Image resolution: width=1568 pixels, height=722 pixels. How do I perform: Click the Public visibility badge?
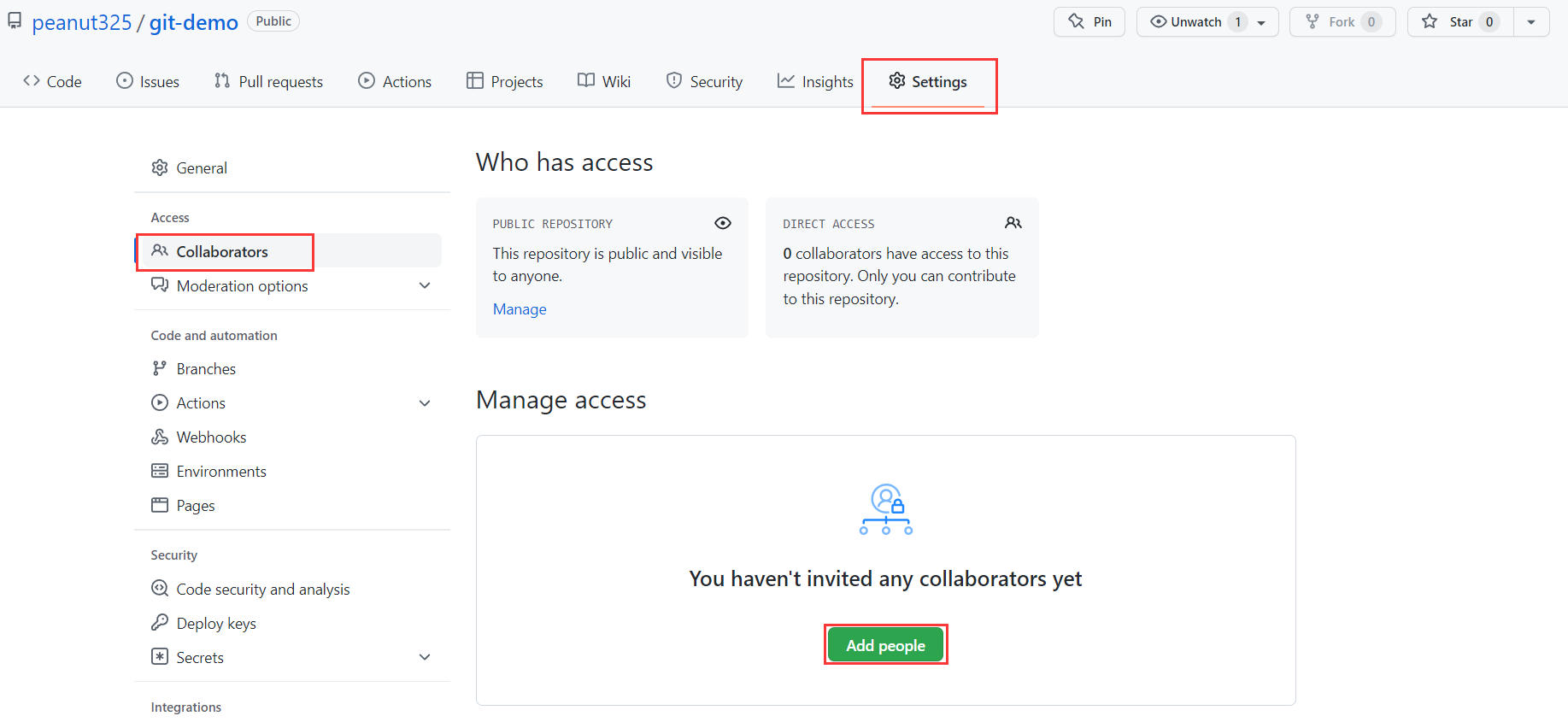273,21
